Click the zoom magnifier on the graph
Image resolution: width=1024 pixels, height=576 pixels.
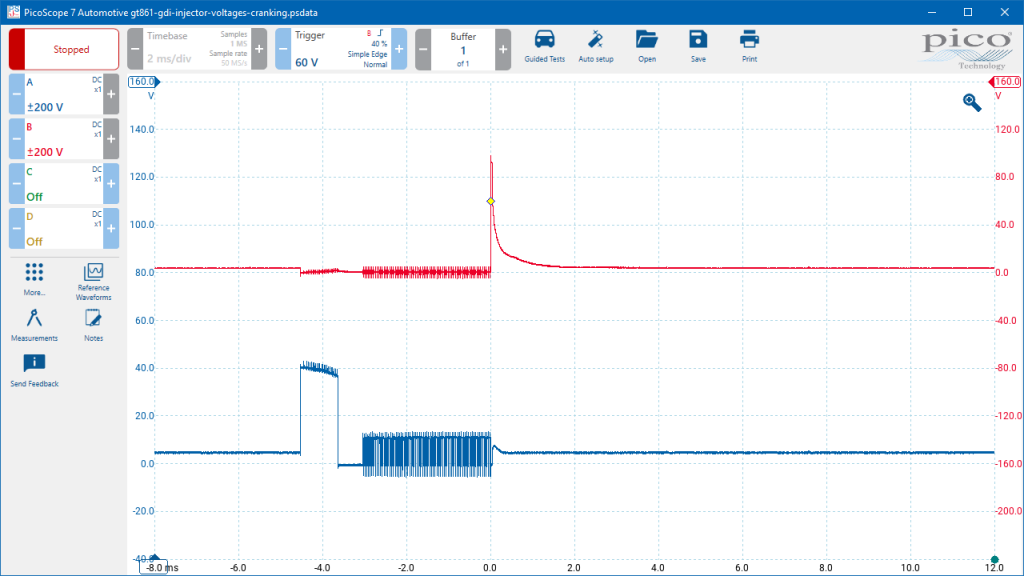click(972, 103)
